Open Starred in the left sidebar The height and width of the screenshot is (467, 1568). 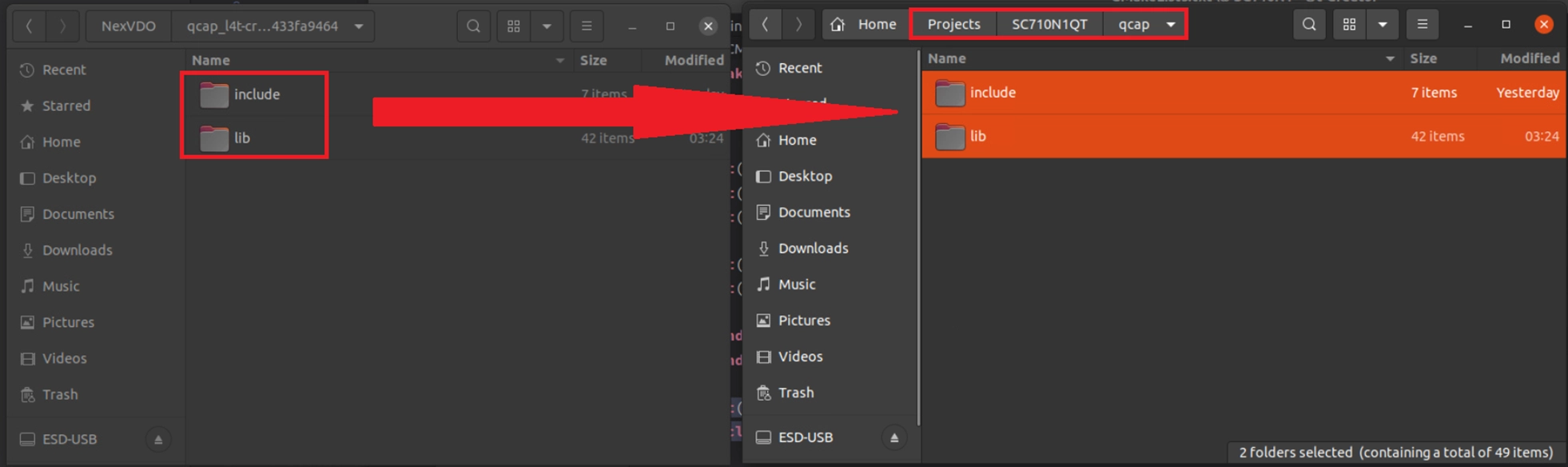(x=66, y=106)
